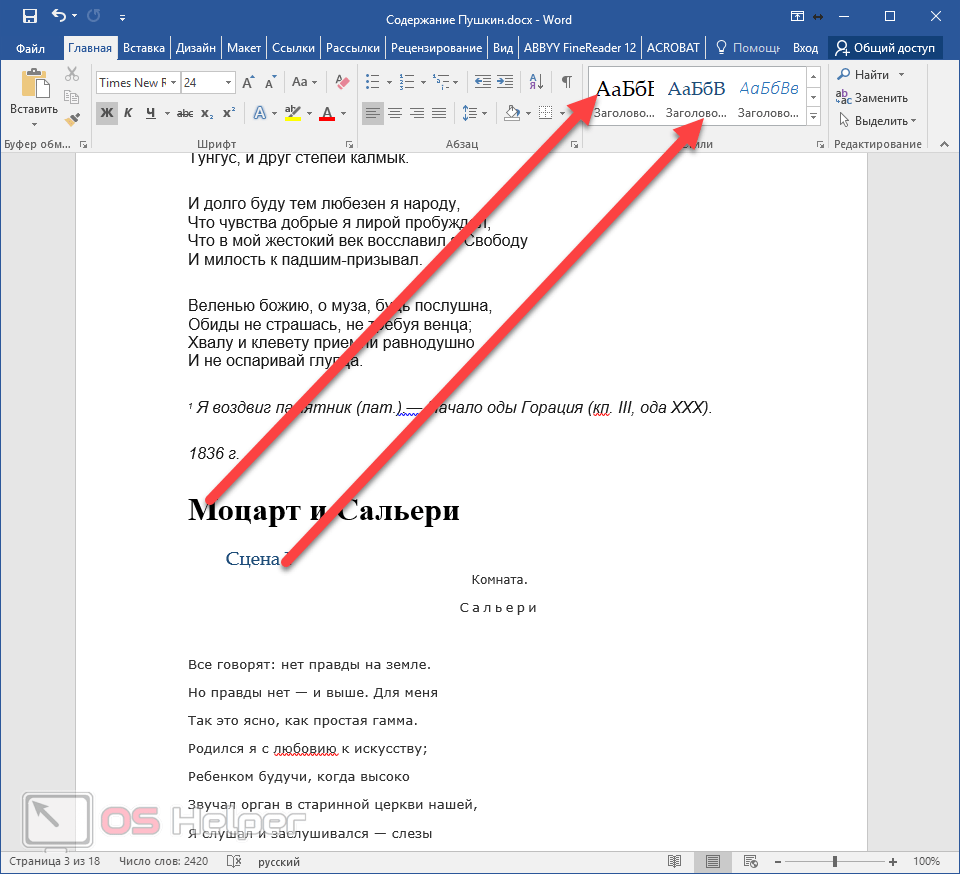Open the Рецензирование tab

(436, 47)
